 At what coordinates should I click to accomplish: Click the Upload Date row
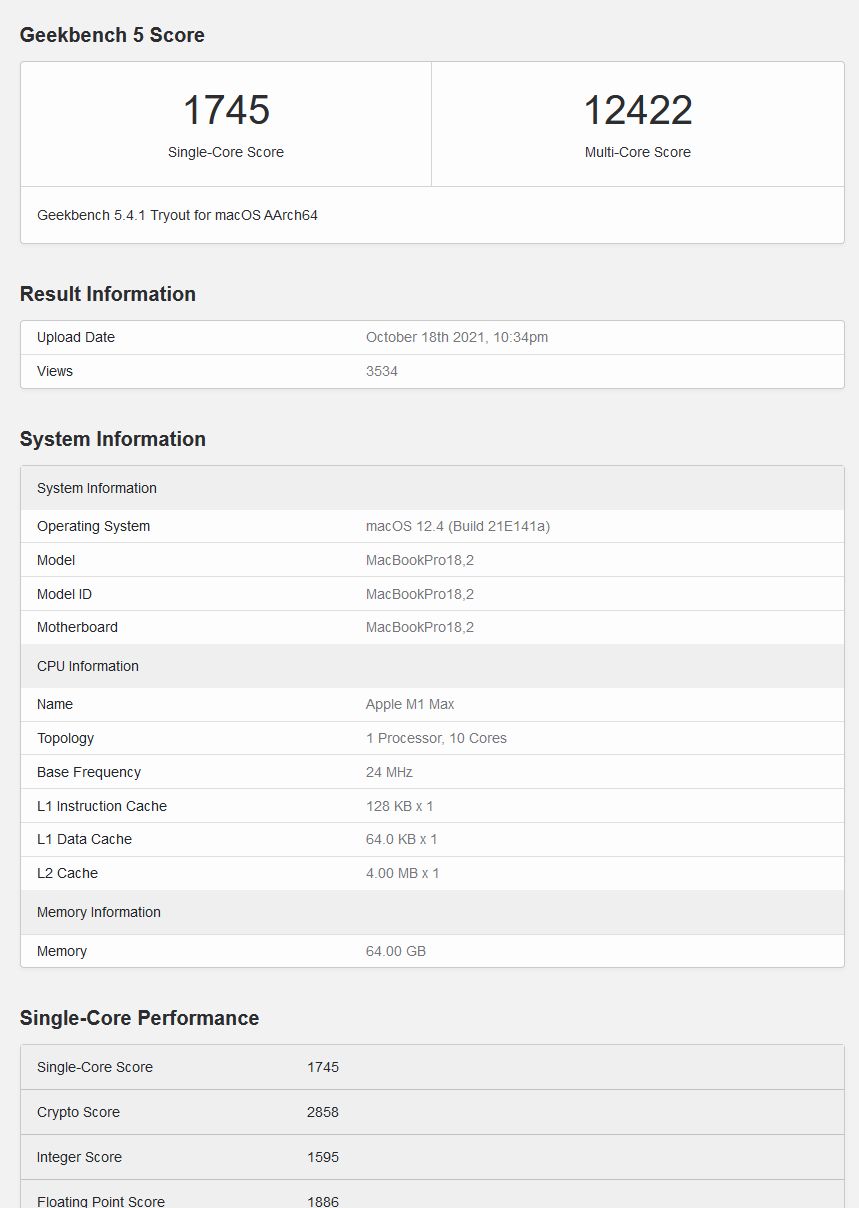[75, 337]
